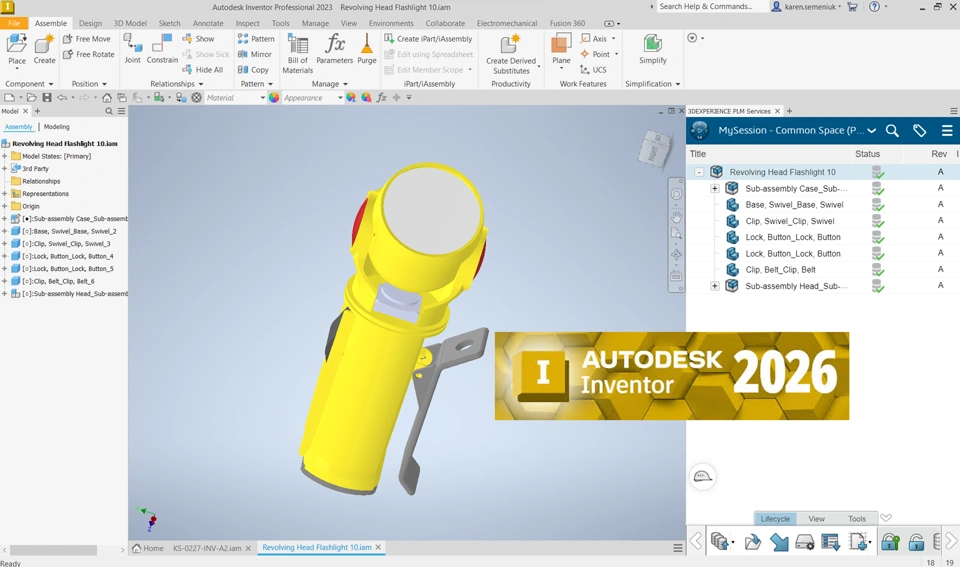Select the Constrain tool
Image resolution: width=960 pixels, height=567 pixels.
pos(162,49)
